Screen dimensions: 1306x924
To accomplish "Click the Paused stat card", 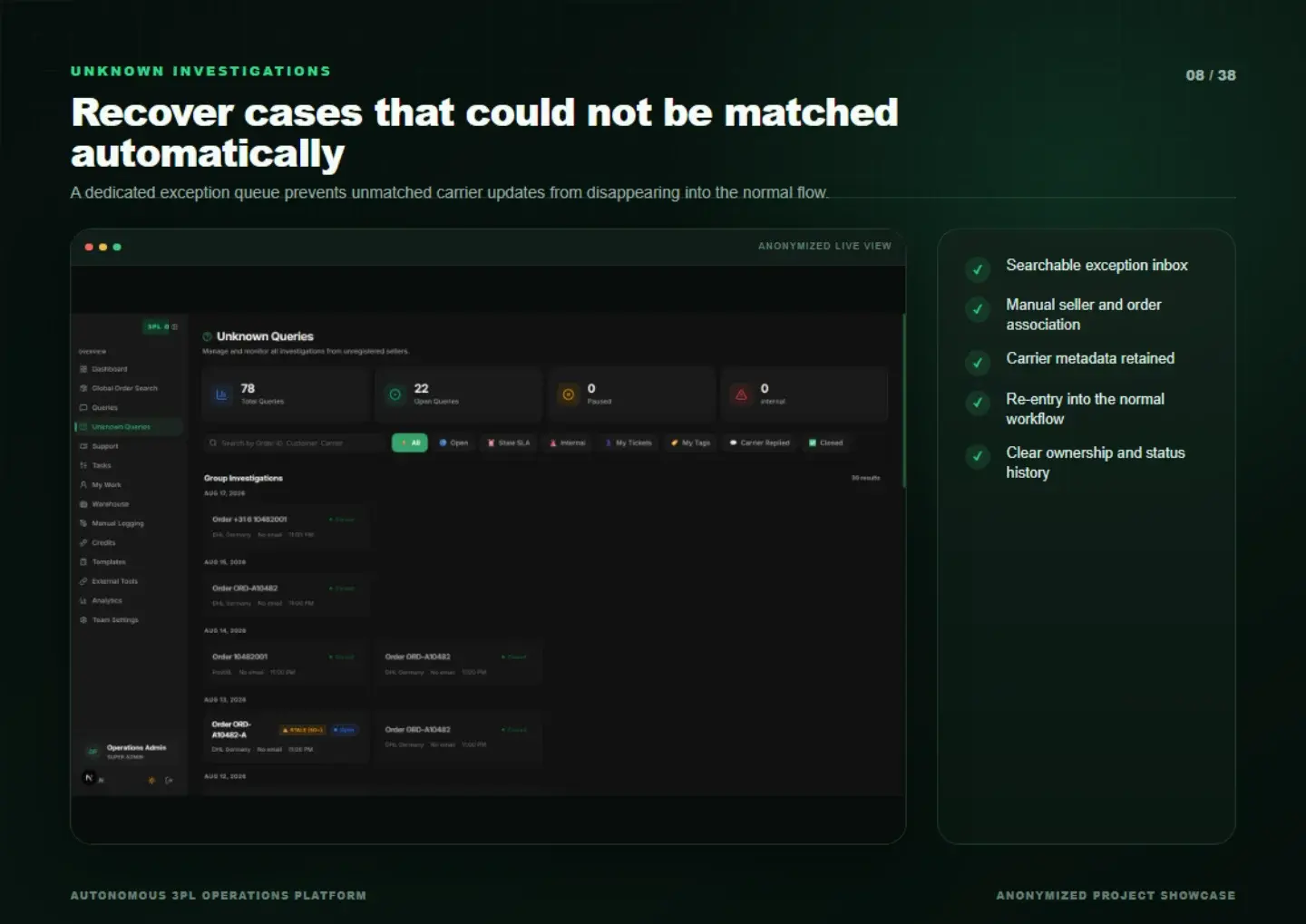I will coord(632,394).
